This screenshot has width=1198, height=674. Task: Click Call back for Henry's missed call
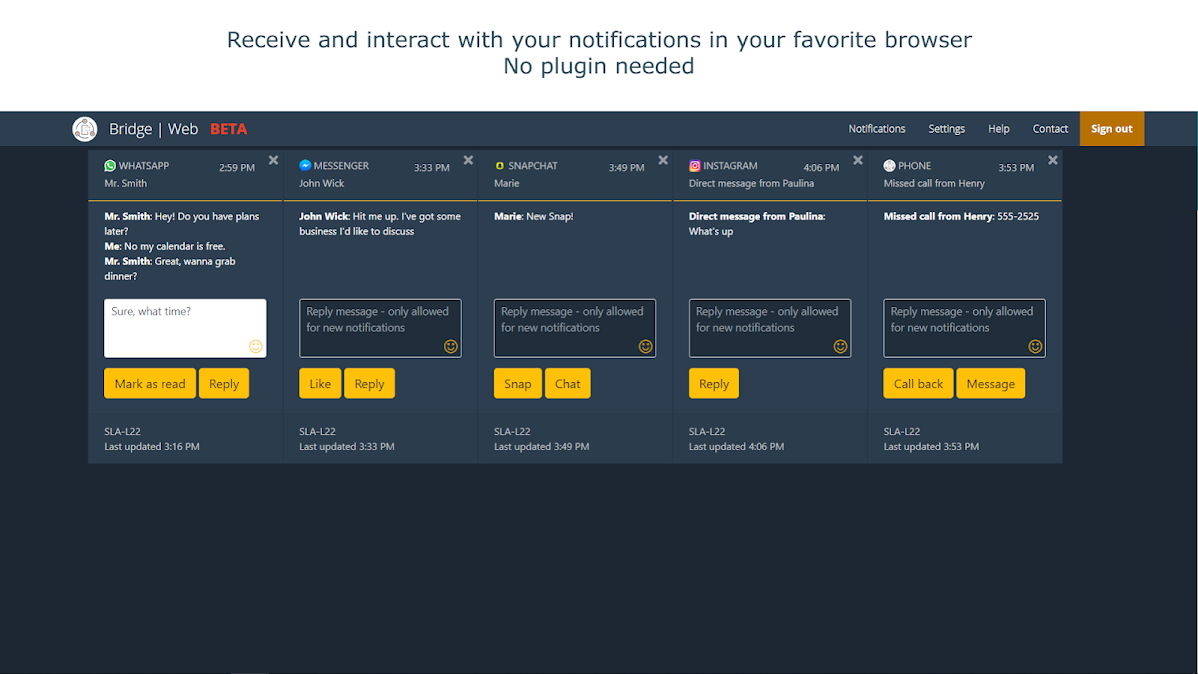(918, 384)
